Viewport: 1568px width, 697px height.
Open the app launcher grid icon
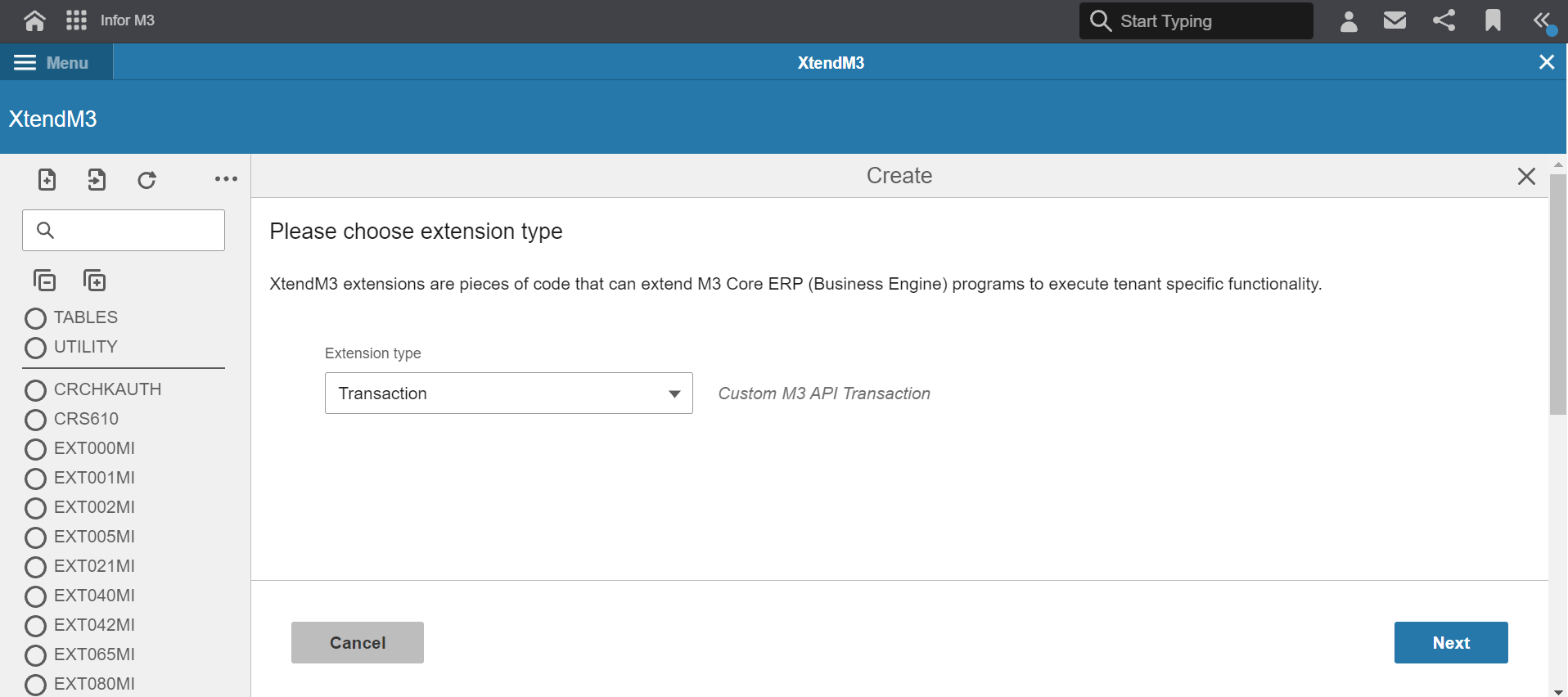click(76, 20)
